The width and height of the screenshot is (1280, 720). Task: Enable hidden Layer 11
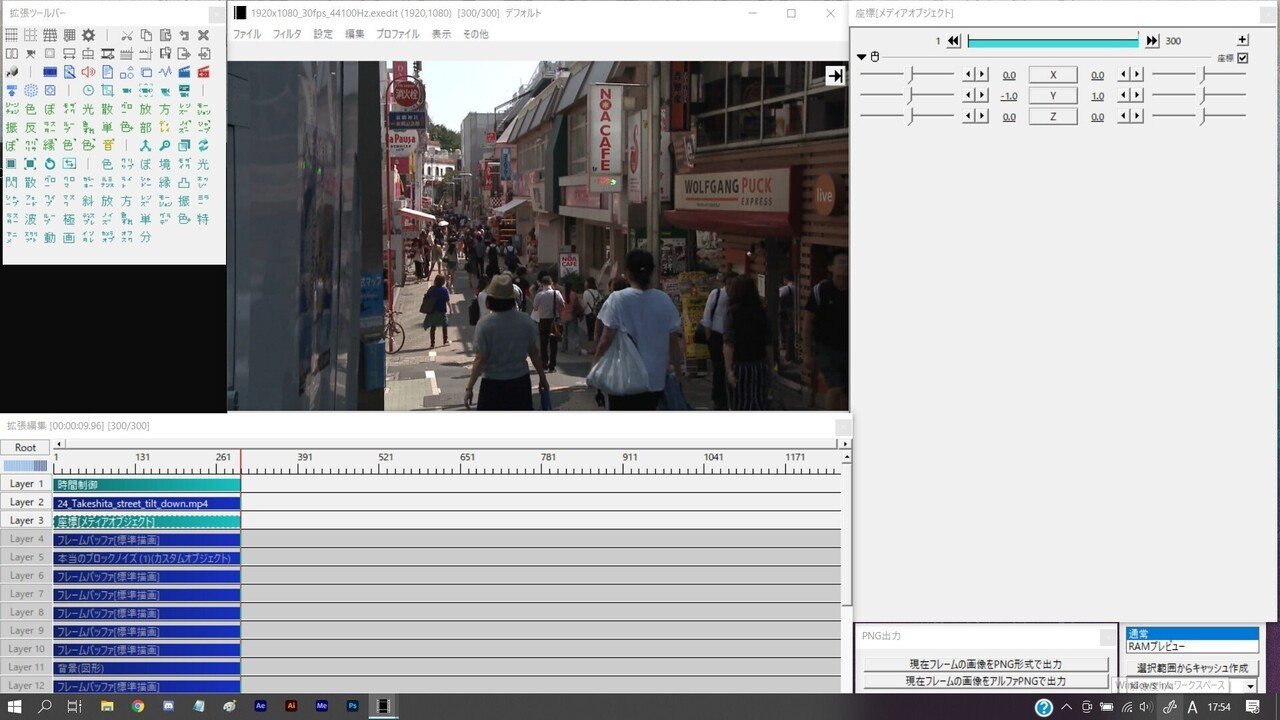25,667
